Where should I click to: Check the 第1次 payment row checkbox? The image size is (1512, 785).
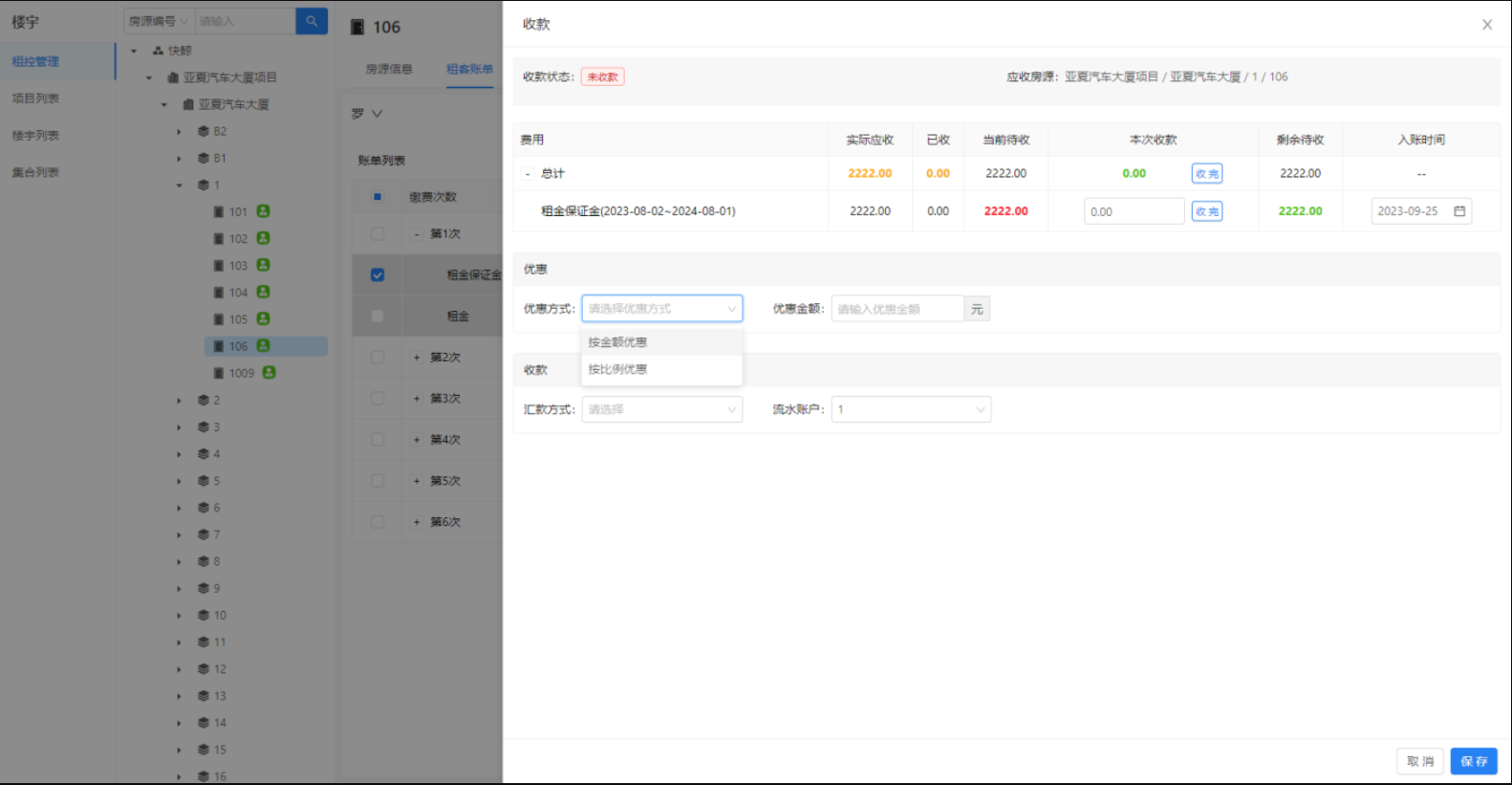point(378,234)
